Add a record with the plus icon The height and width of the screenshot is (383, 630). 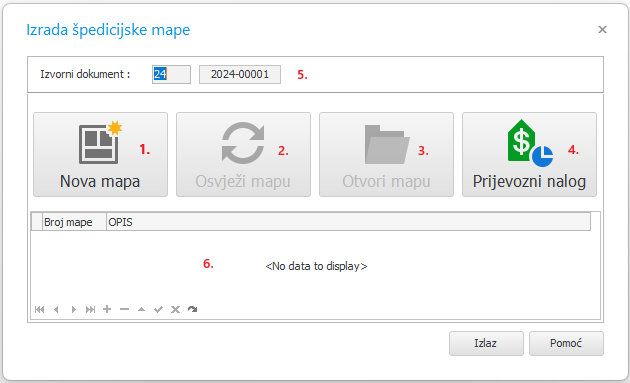107,309
